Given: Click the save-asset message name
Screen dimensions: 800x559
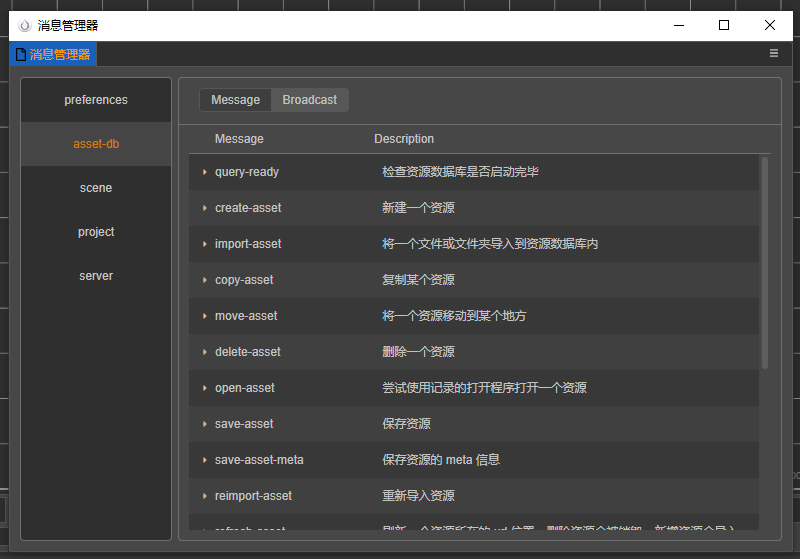Looking at the screenshot, I should [244, 424].
